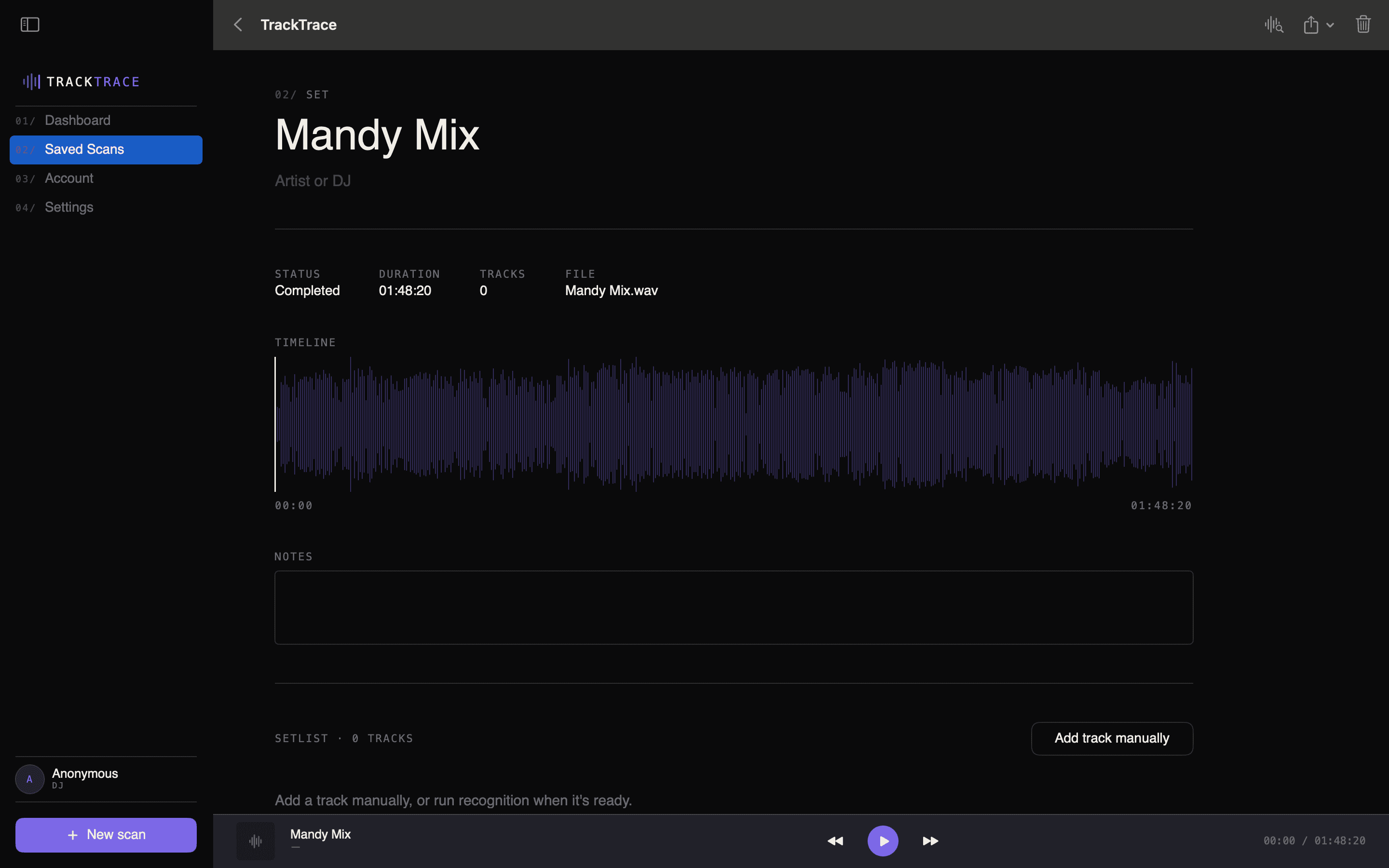
Task: Edit the Mandy Mix set title
Action: [377, 135]
